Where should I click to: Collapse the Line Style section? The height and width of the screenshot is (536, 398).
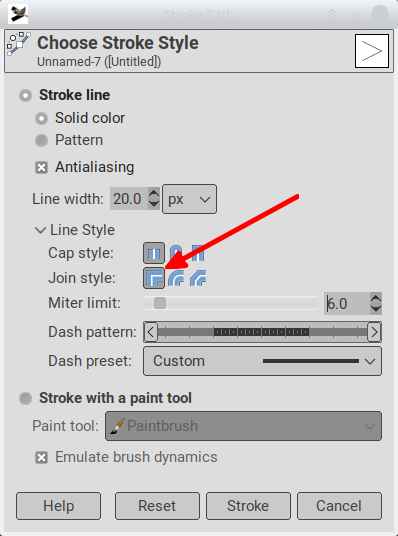[x=40, y=230]
